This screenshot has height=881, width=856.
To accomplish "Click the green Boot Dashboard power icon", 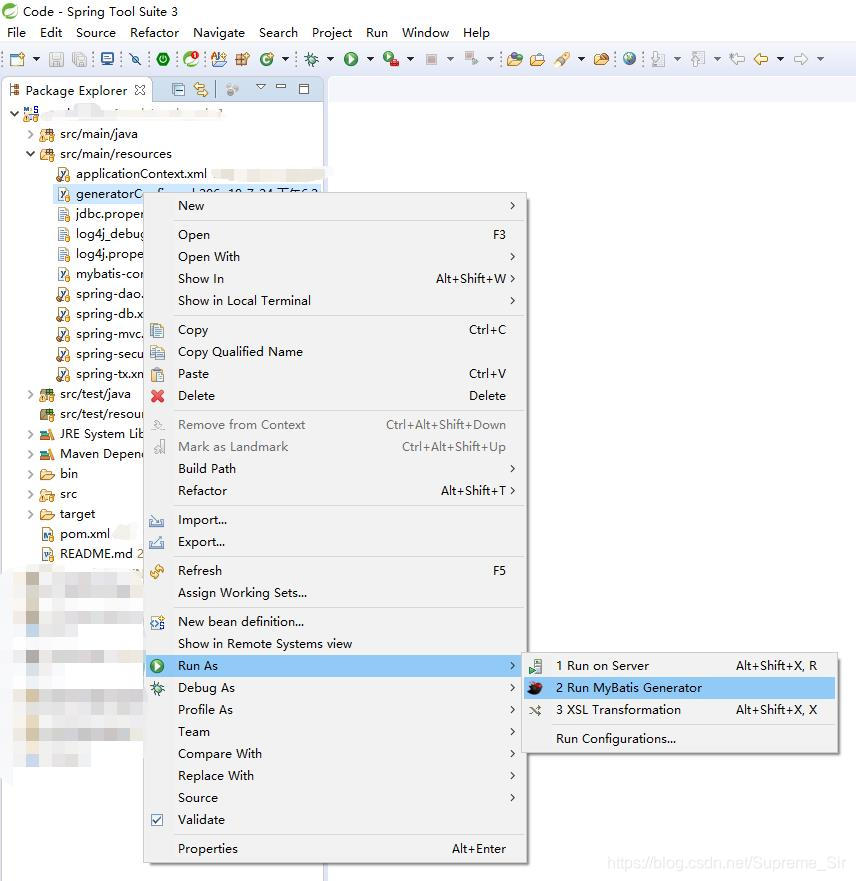I will pyautogui.click(x=163, y=59).
